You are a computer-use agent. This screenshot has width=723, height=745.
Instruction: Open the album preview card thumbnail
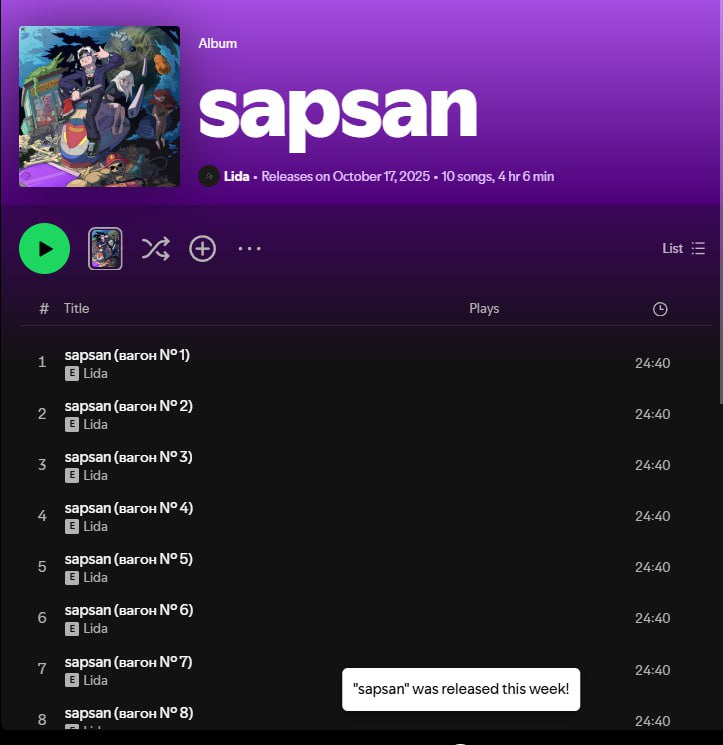105,248
